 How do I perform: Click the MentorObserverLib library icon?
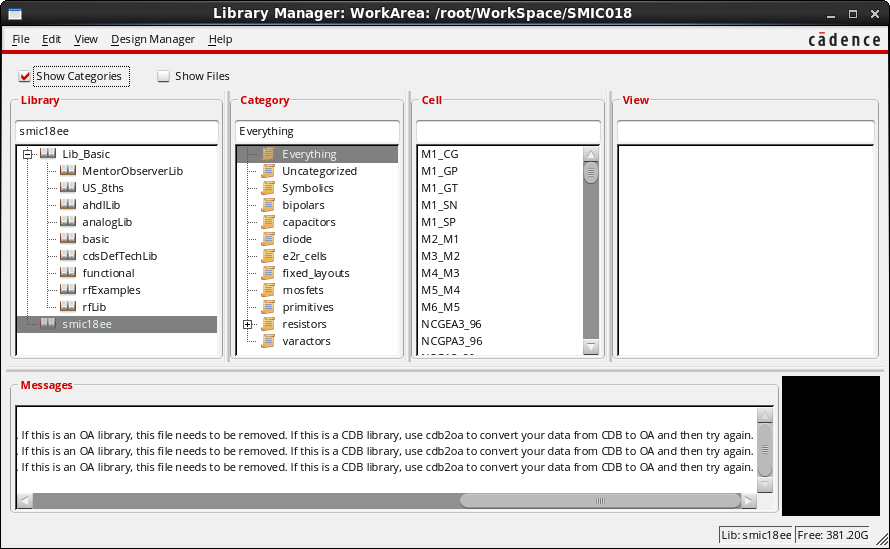coord(68,171)
